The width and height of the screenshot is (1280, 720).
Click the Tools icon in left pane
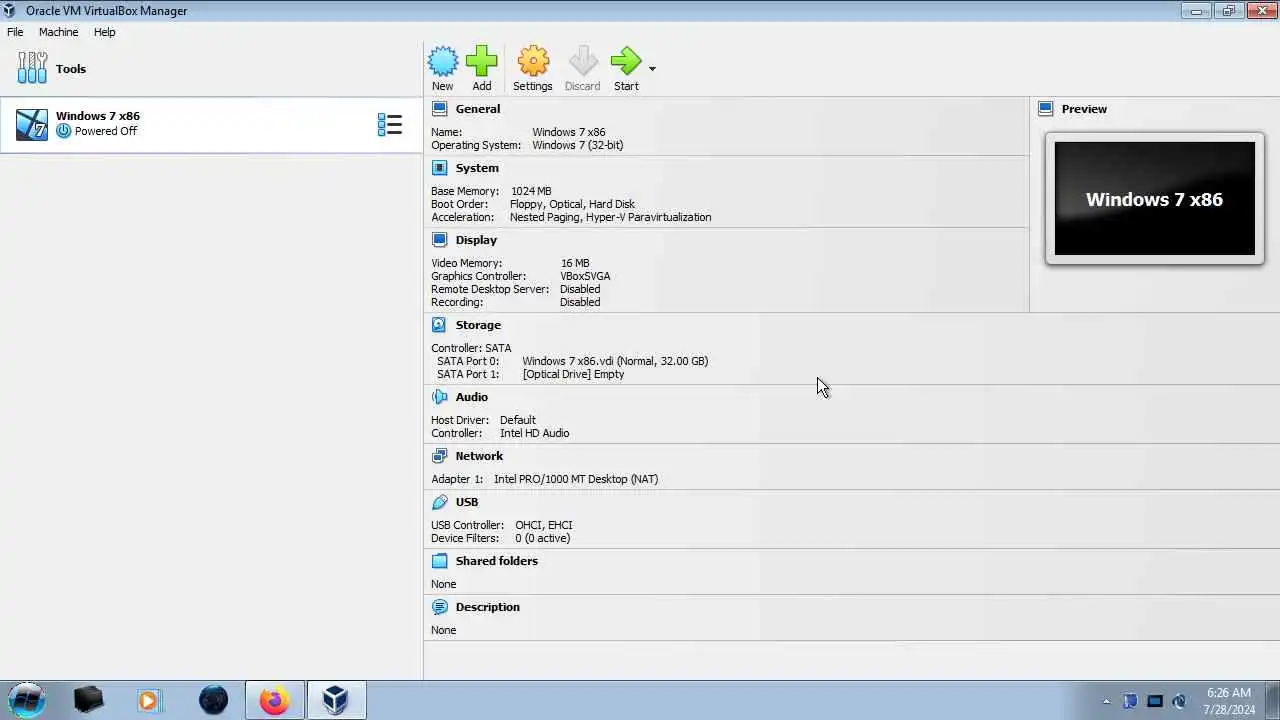[32, 68]
